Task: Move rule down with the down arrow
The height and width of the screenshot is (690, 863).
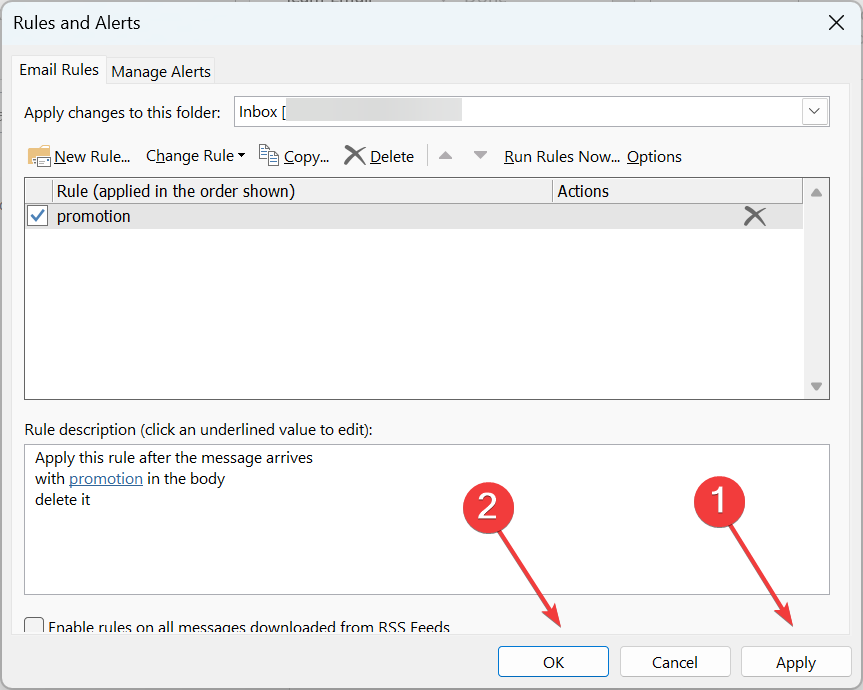Action: [x=480, y=156]
